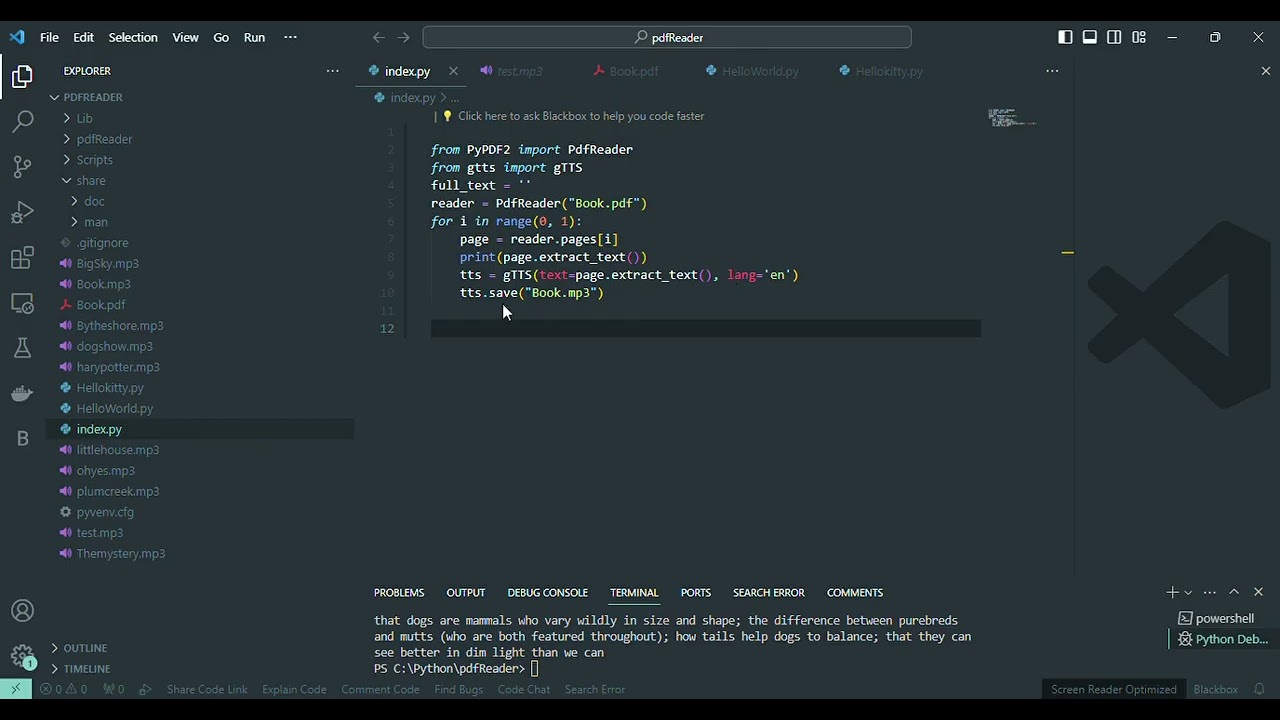Create a new terminal with plus icon
This screenshot has width=1280, height=720.
pos(1172,592)
